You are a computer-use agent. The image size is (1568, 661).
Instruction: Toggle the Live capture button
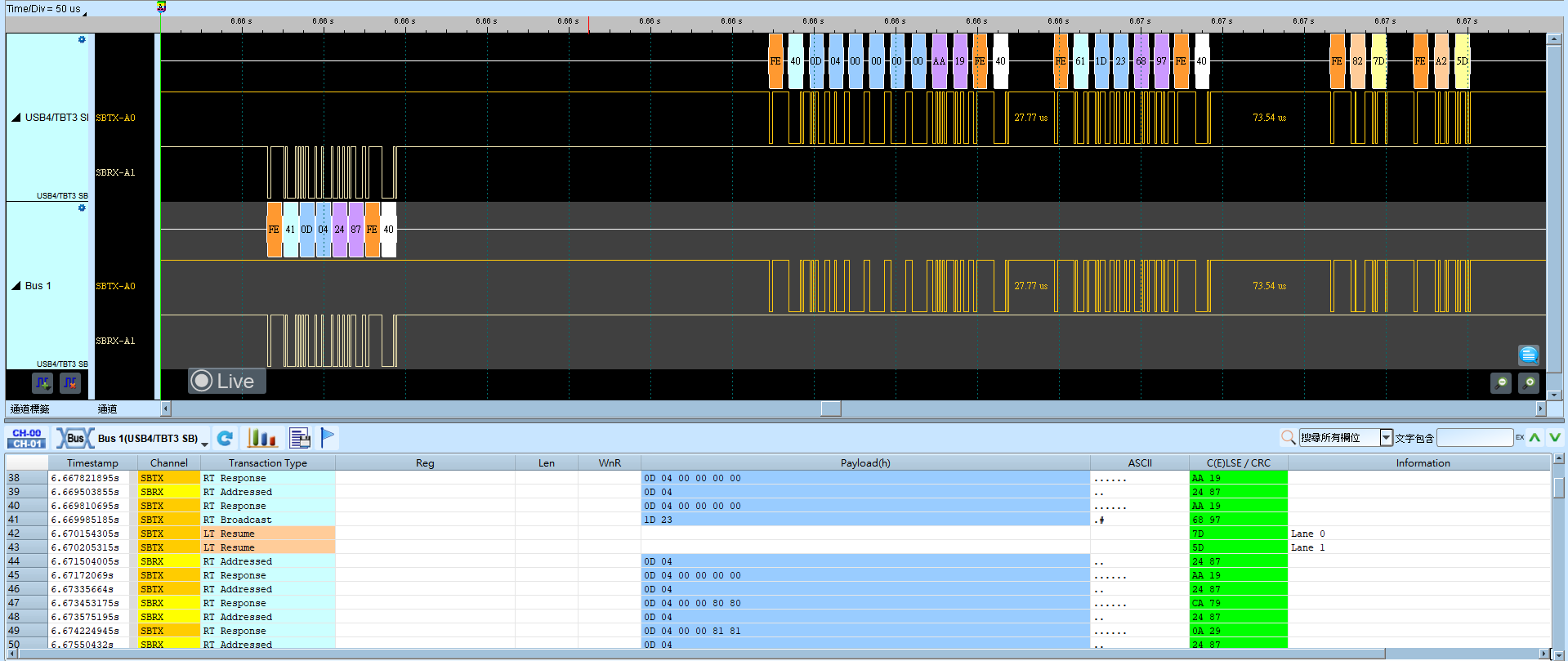[227, 381]
